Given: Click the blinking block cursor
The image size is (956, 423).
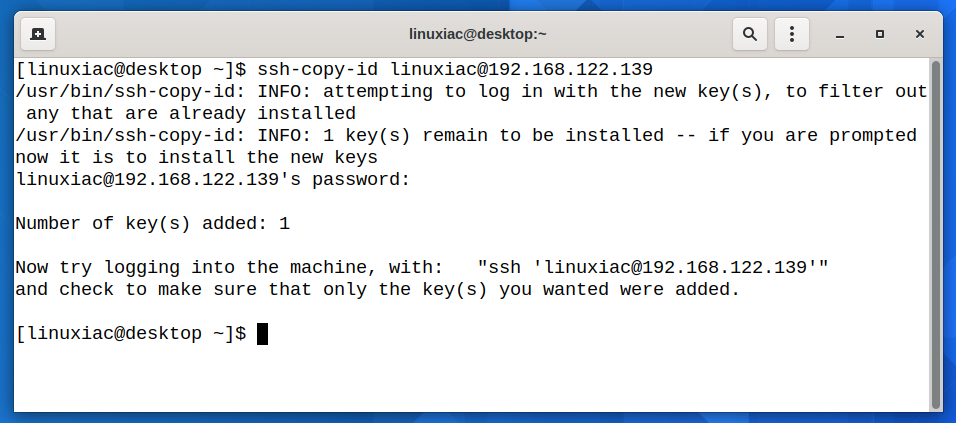Looking at the screenshot, I should pyautogui.click(x=263, y=334).
